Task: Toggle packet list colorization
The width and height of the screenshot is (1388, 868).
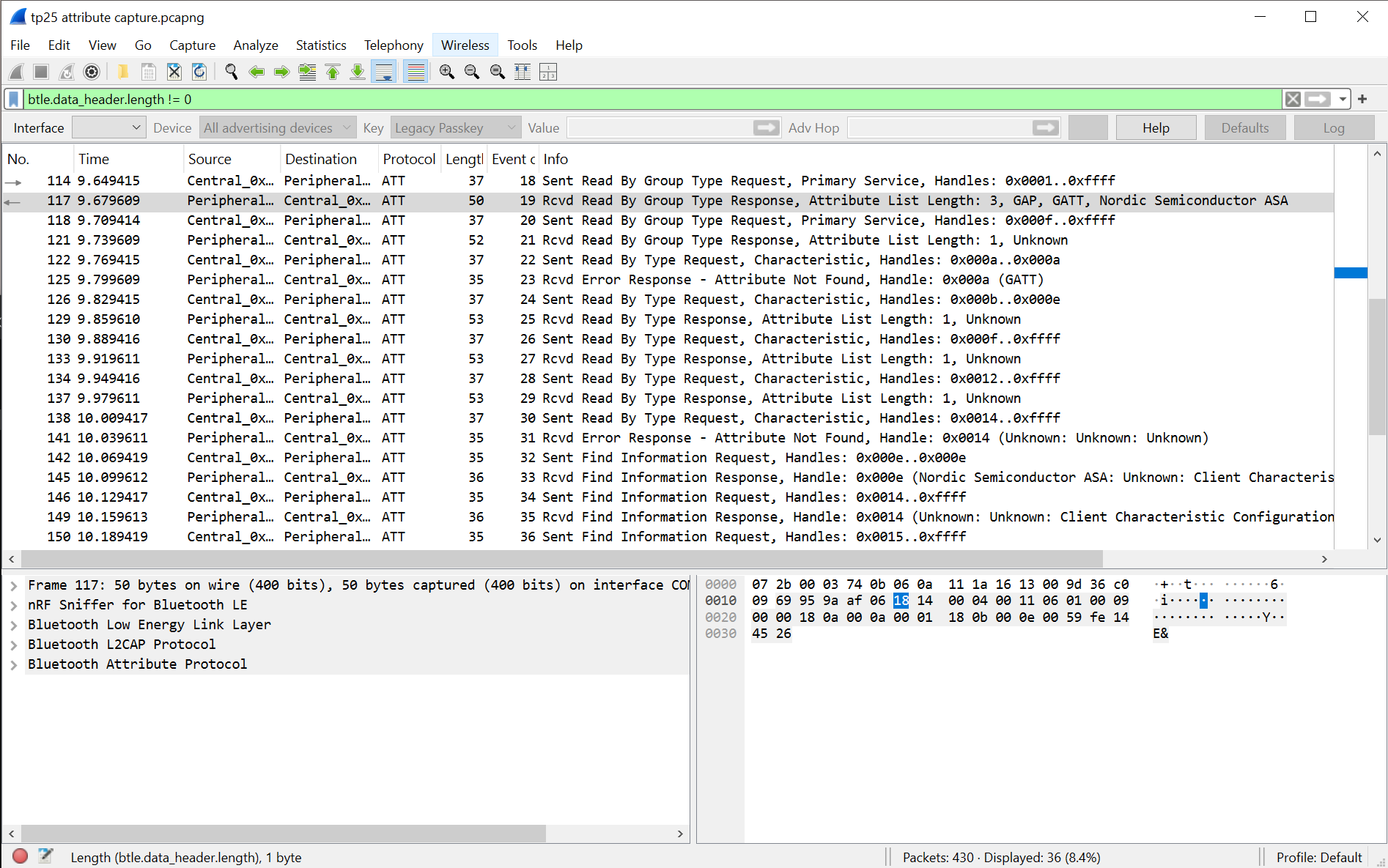Action: click(x=416, y=71)
